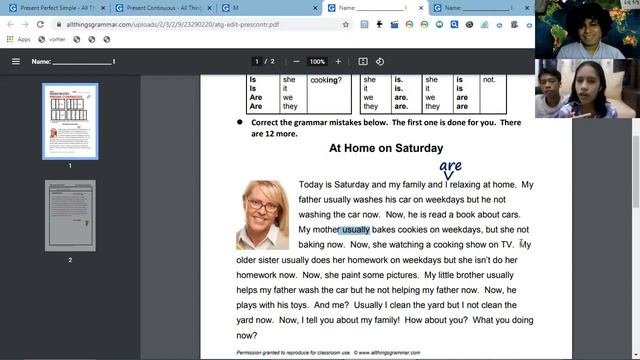Click the lock icon in address bar
This screenshot has width=640, height=360.
coord(59,24)
